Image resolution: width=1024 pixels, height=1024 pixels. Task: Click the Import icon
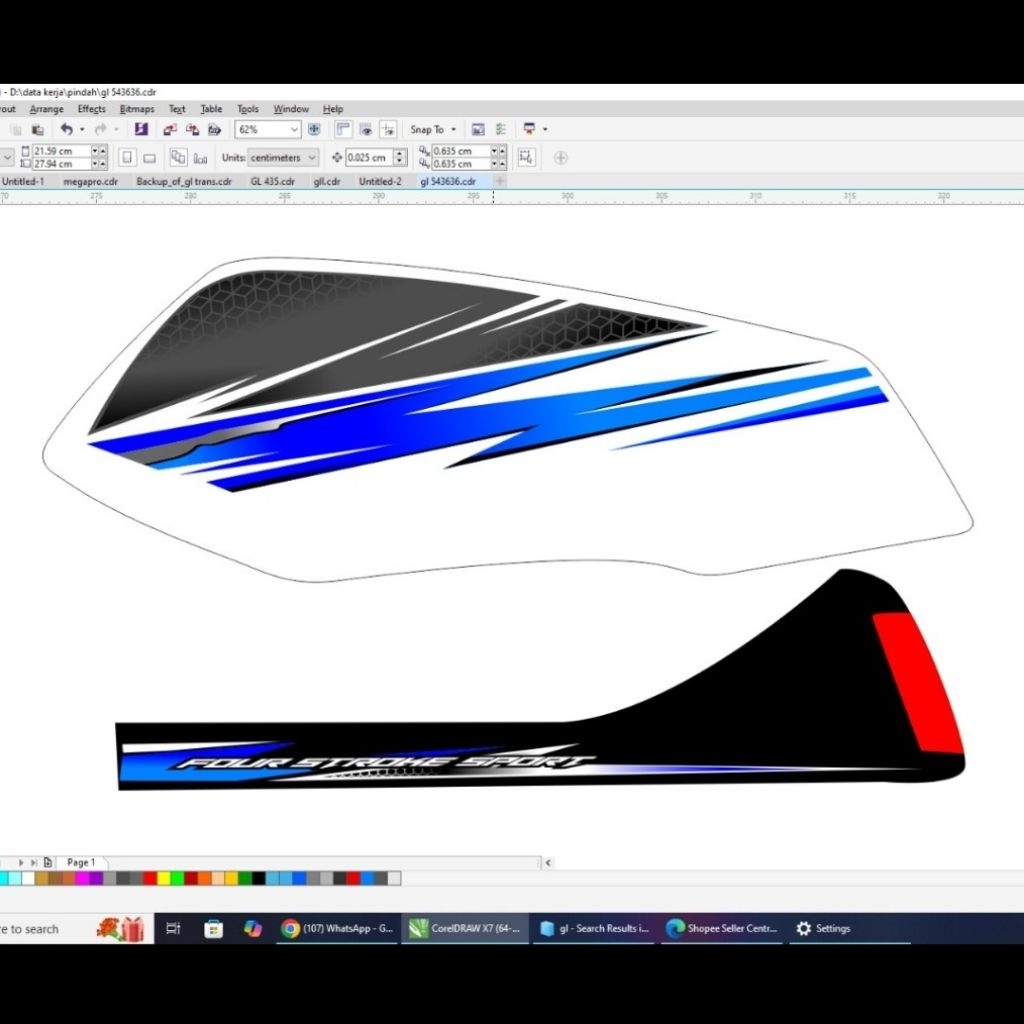[x=170, y=129]
